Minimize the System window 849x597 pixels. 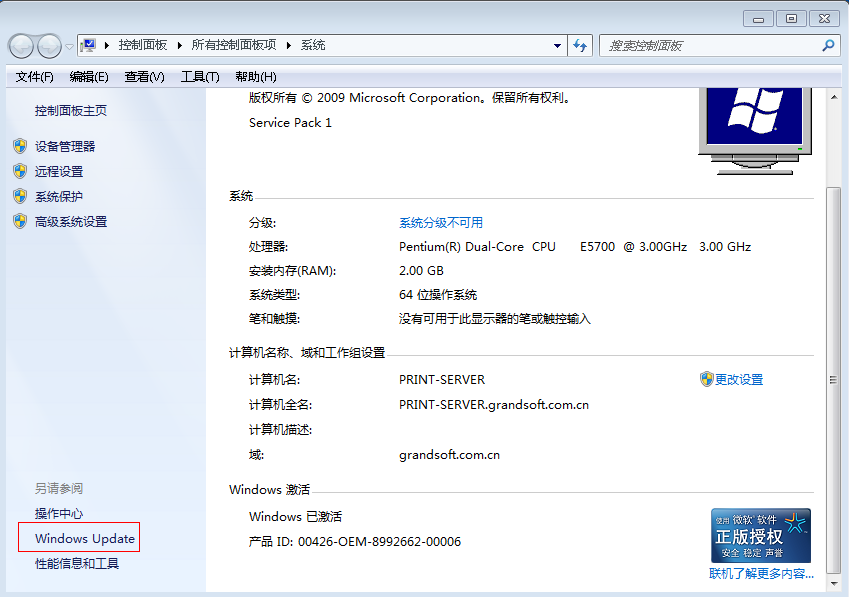tap(759, 19)
